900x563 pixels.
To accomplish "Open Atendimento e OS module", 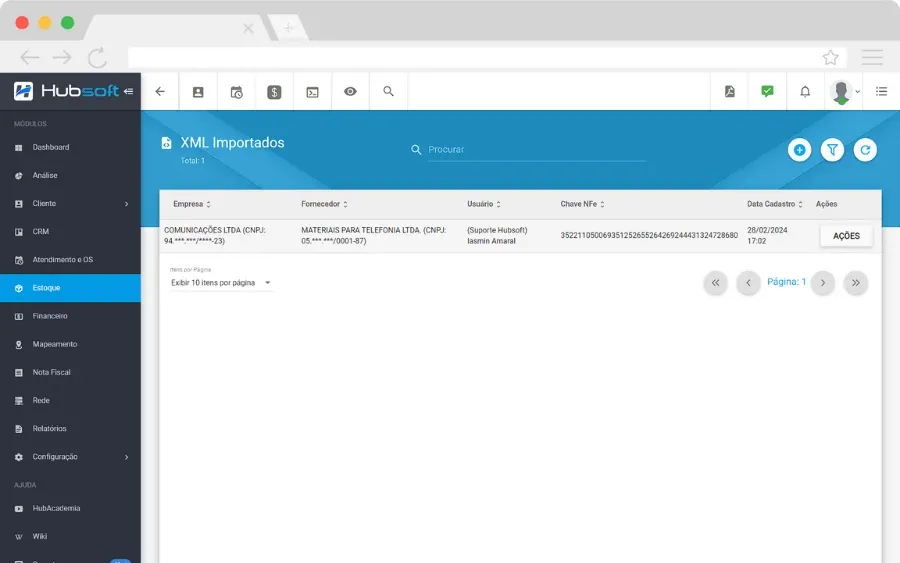I will tap(70, 260).
